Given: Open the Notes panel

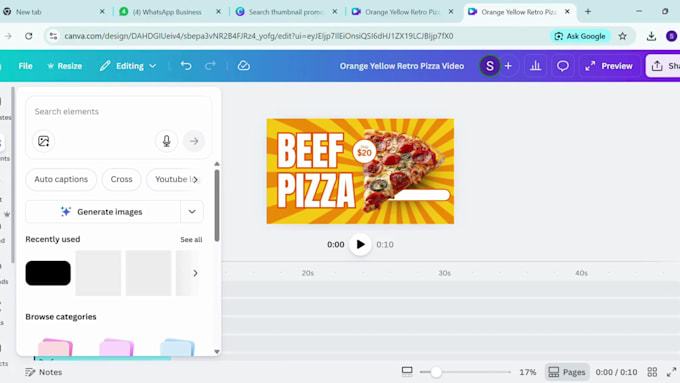Looking at the screenshot, I should tap(43, 372).
